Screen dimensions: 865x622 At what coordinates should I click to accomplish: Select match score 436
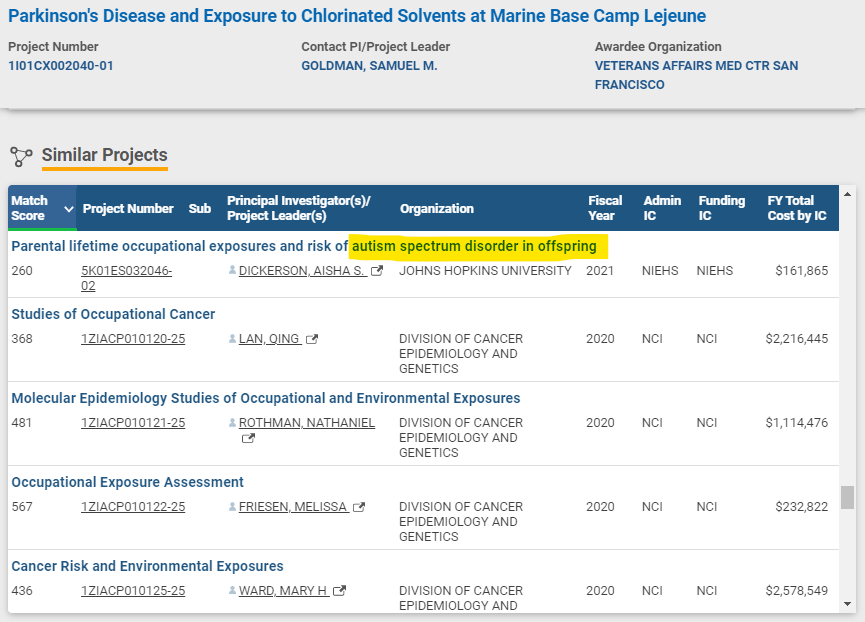[22, 590]
